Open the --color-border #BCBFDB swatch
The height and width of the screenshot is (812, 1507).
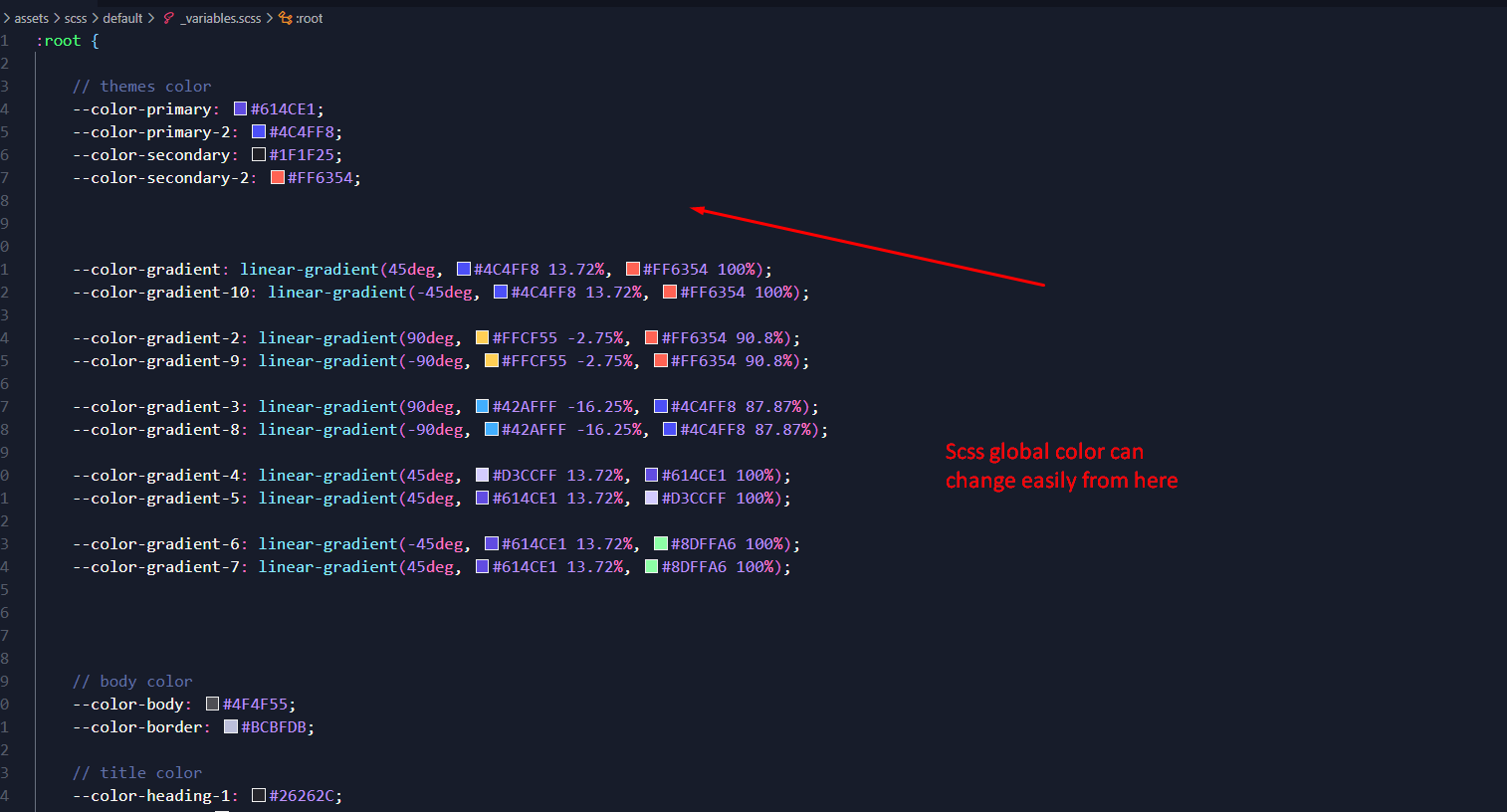[x=231, y=727]
